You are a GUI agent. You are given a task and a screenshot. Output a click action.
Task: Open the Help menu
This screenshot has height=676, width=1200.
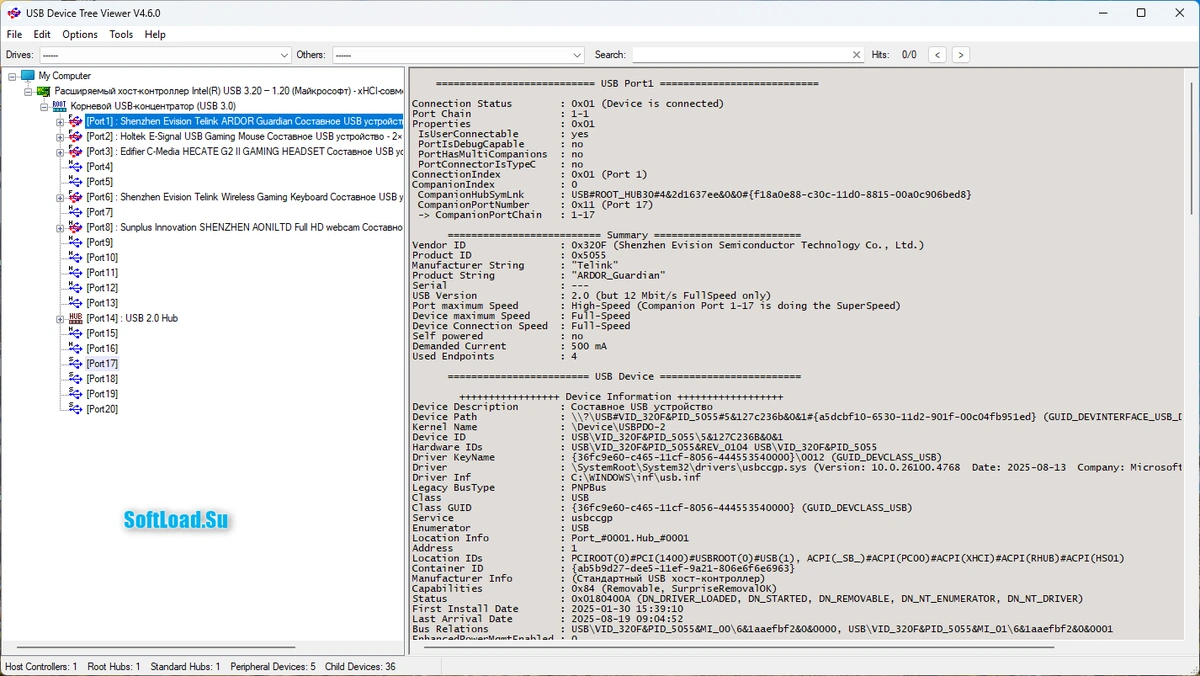pos(155,34)
